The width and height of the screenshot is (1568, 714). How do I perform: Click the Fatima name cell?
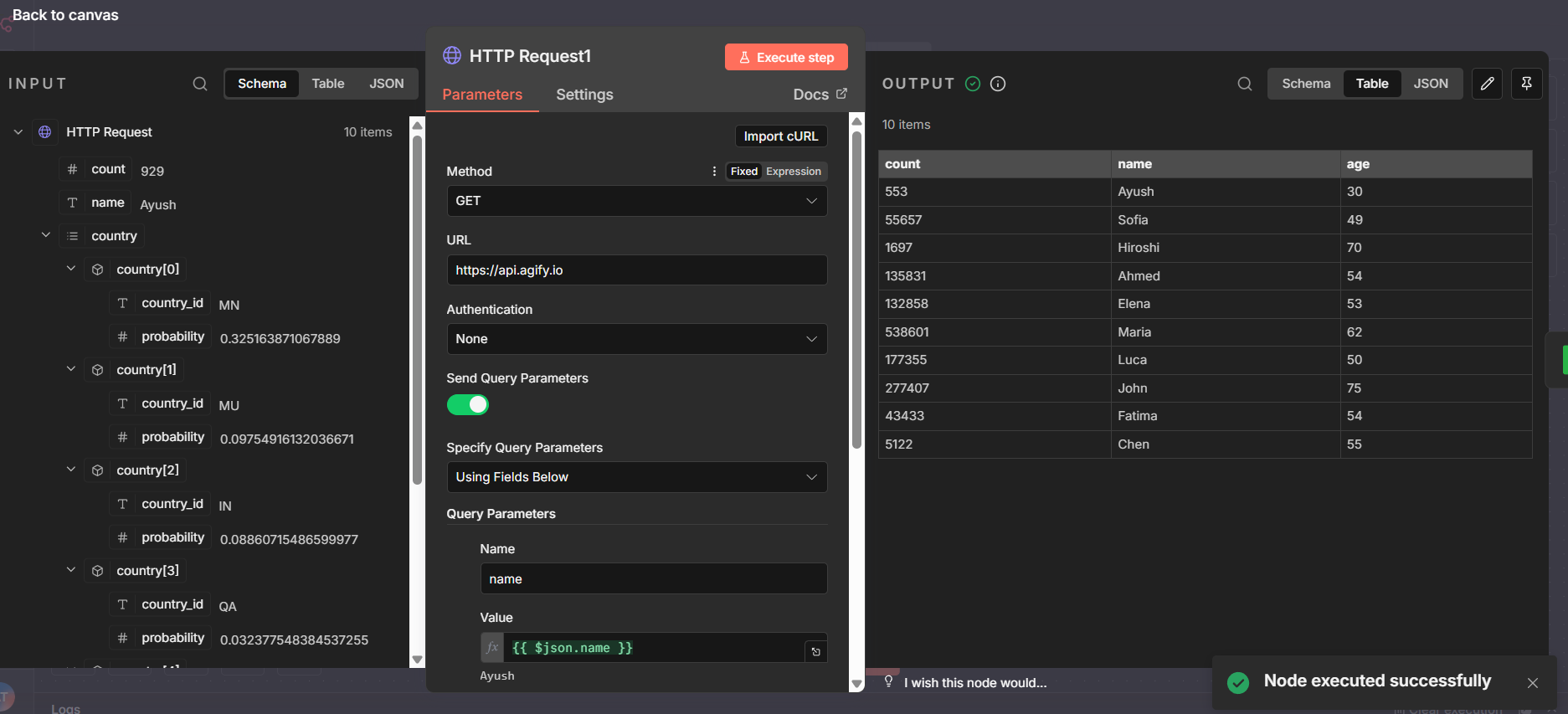[1226, 416]
